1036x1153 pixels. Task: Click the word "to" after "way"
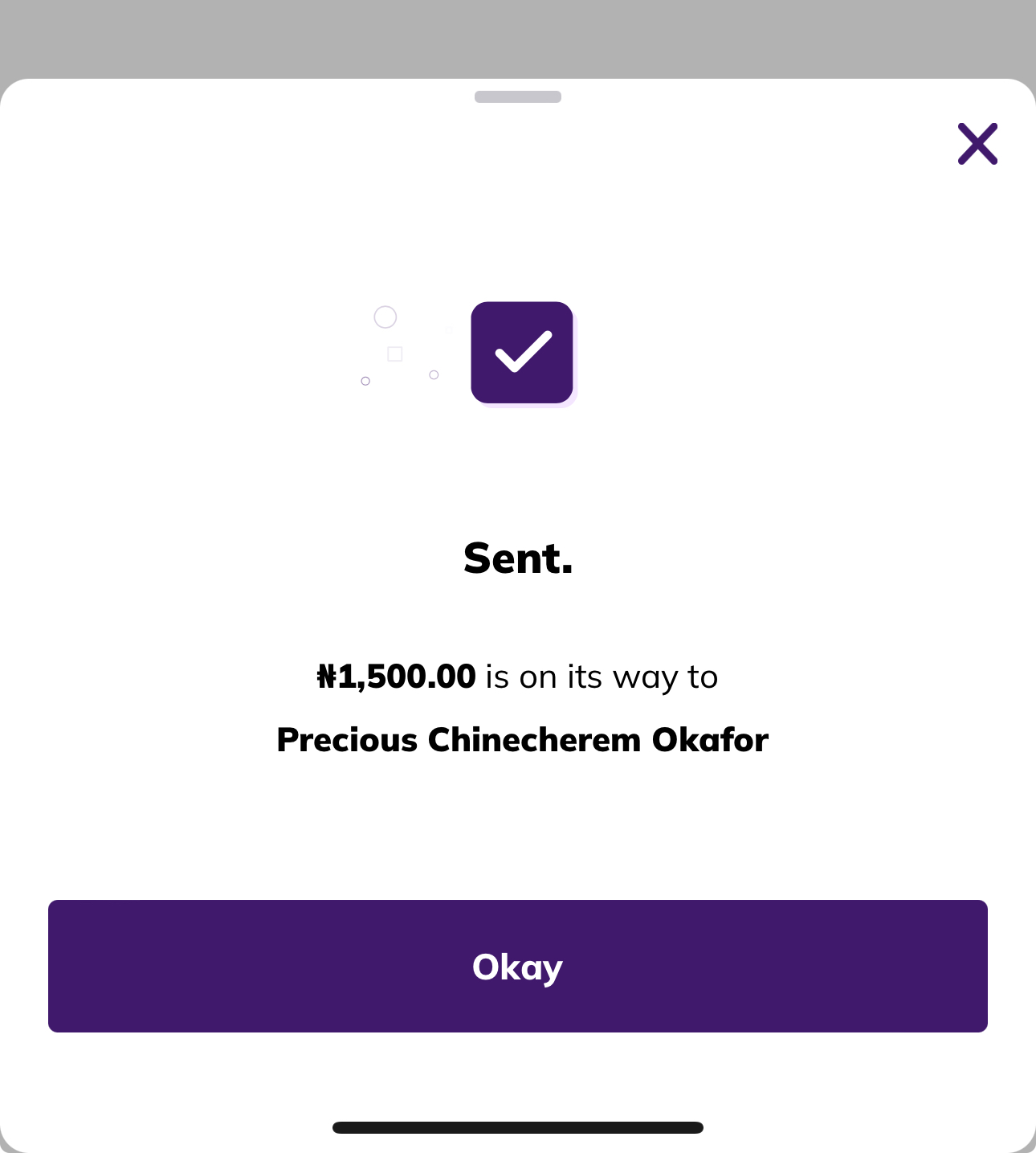pyautogui.click(x=703, y=677)
